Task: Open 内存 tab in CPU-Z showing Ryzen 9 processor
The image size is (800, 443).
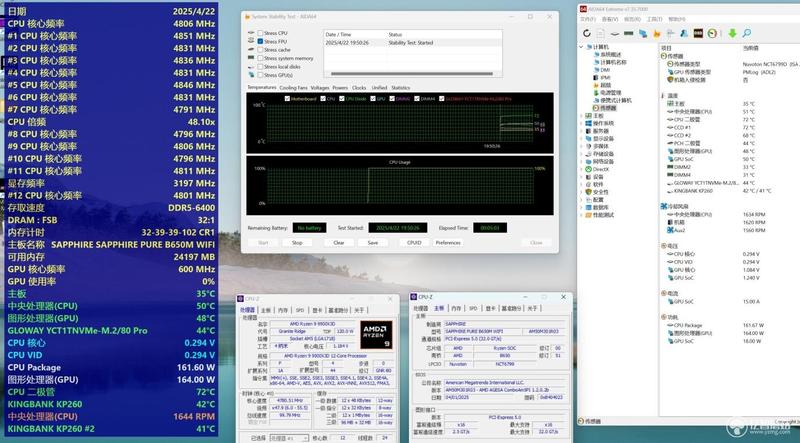Action: pyautogui.click(x=283, y=310)
